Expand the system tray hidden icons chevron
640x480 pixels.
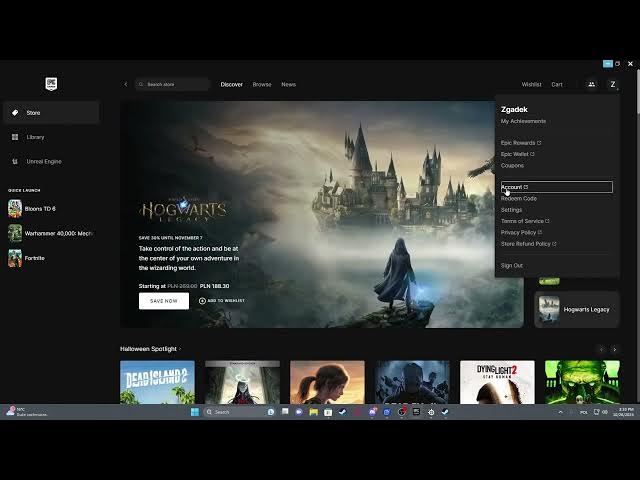coord(560,412)
